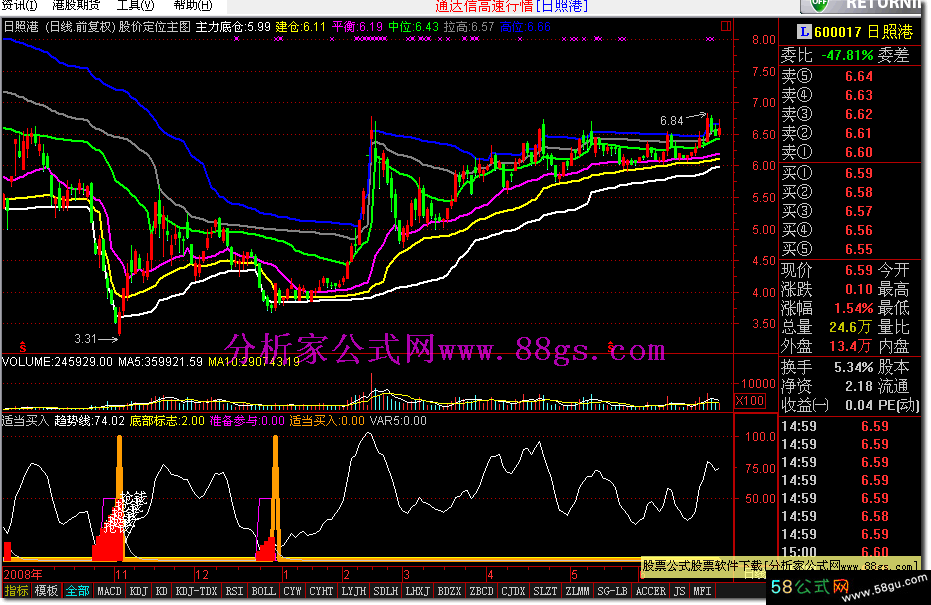Select the RSI indicator tab
Screen dimensions: 931x605
tap(235, 591)
